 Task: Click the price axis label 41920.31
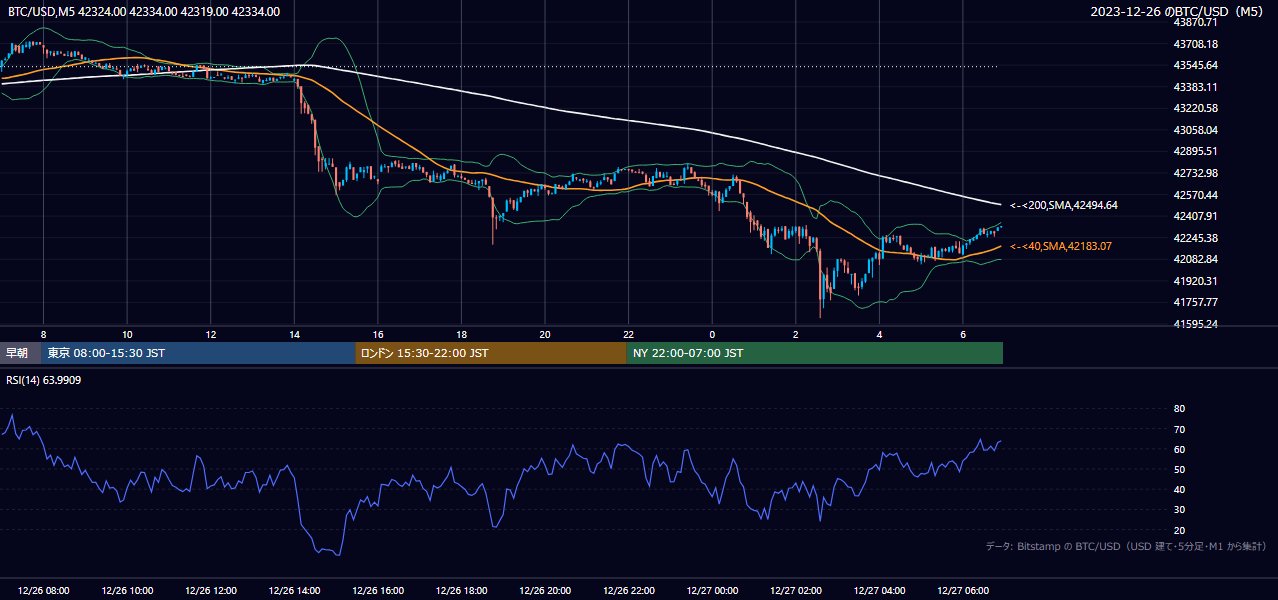(x=1195, y=281)
